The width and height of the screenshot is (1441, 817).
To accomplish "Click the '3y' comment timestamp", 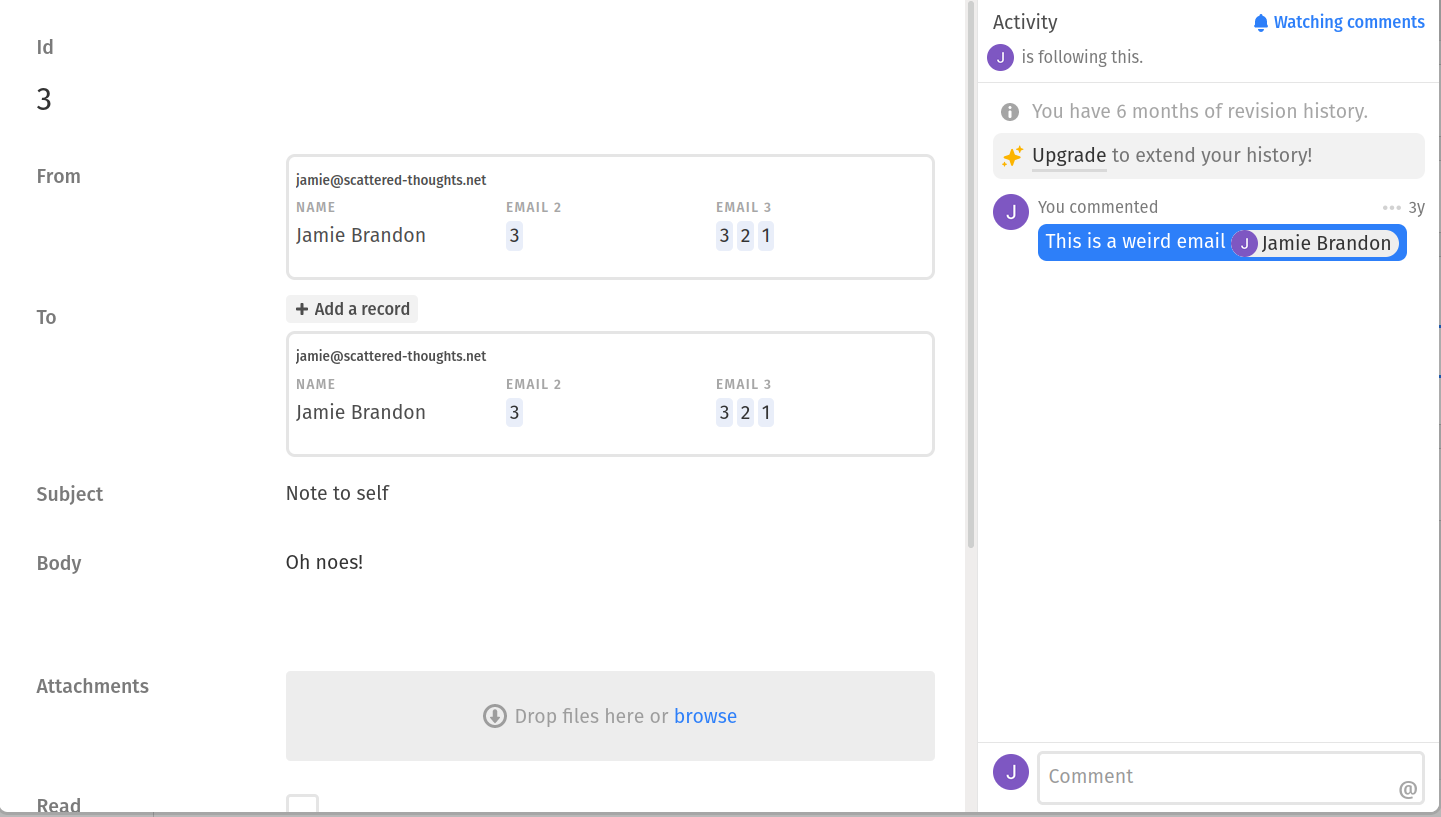I will pyautogui.click(x=1416, y=208).
